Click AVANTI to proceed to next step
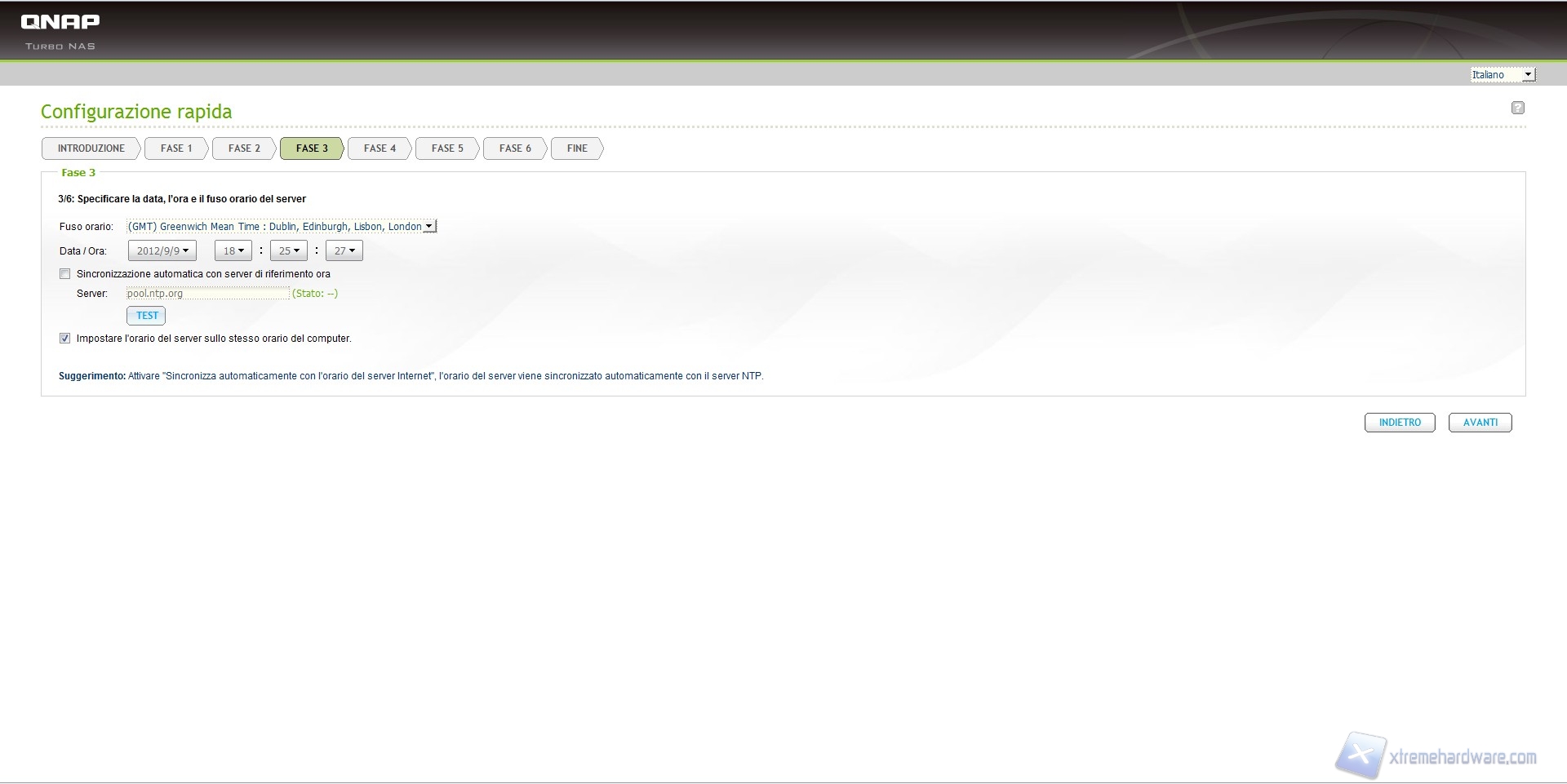Image resolution: width=1567 pixels, height=784 pixels. pos(1480,423)
